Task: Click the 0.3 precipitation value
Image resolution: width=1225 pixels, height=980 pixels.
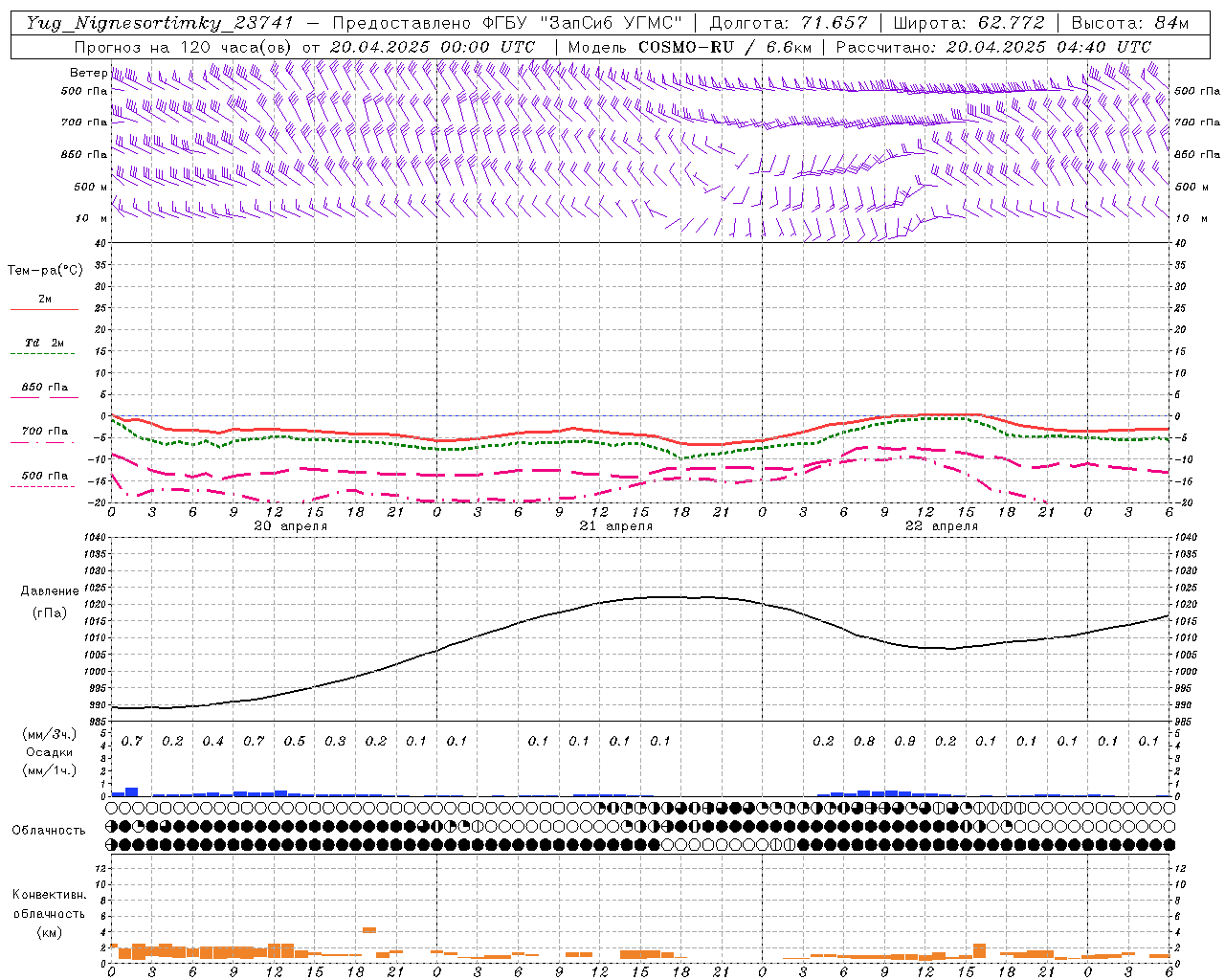Action: tap(335, 742)
